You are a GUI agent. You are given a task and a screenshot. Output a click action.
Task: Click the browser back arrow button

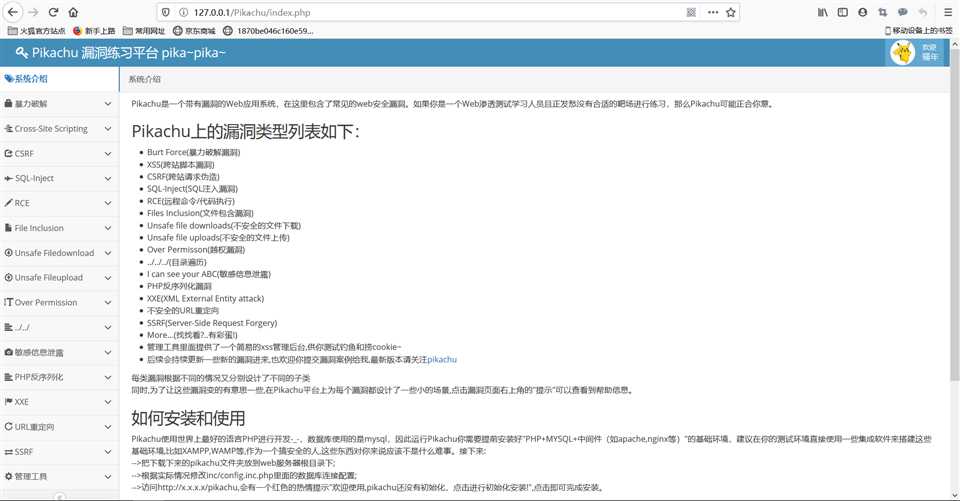13,12
